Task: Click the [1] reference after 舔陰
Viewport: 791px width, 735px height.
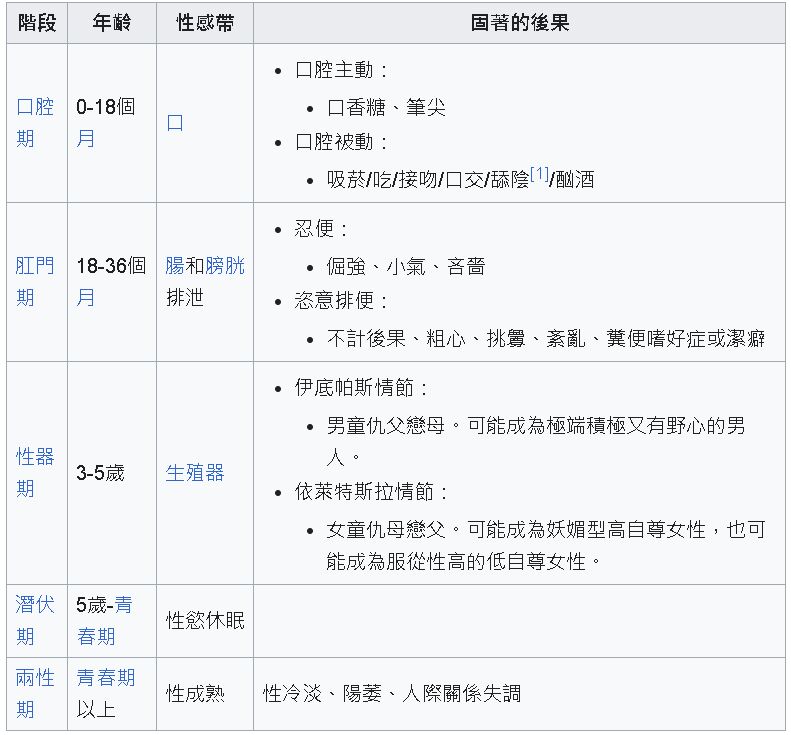Action: (539, 174)
